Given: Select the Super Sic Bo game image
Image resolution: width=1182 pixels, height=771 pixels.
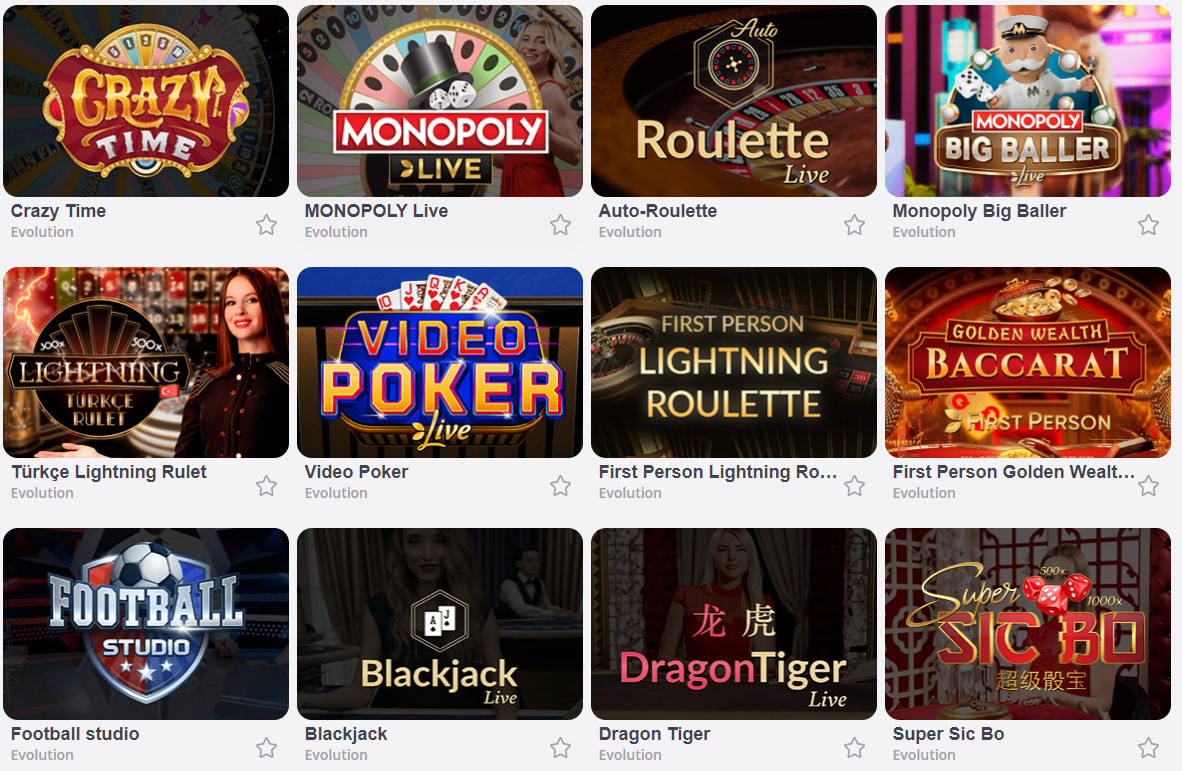Looking at the screenshot, I should [x=1028, y=624].
